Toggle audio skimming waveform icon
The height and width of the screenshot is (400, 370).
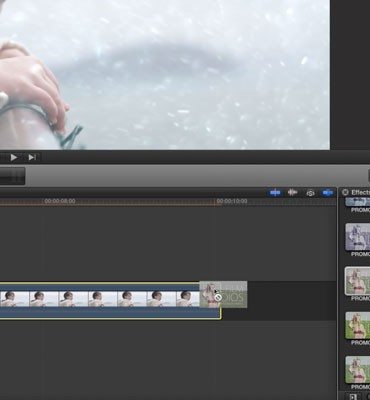[293, 193]
